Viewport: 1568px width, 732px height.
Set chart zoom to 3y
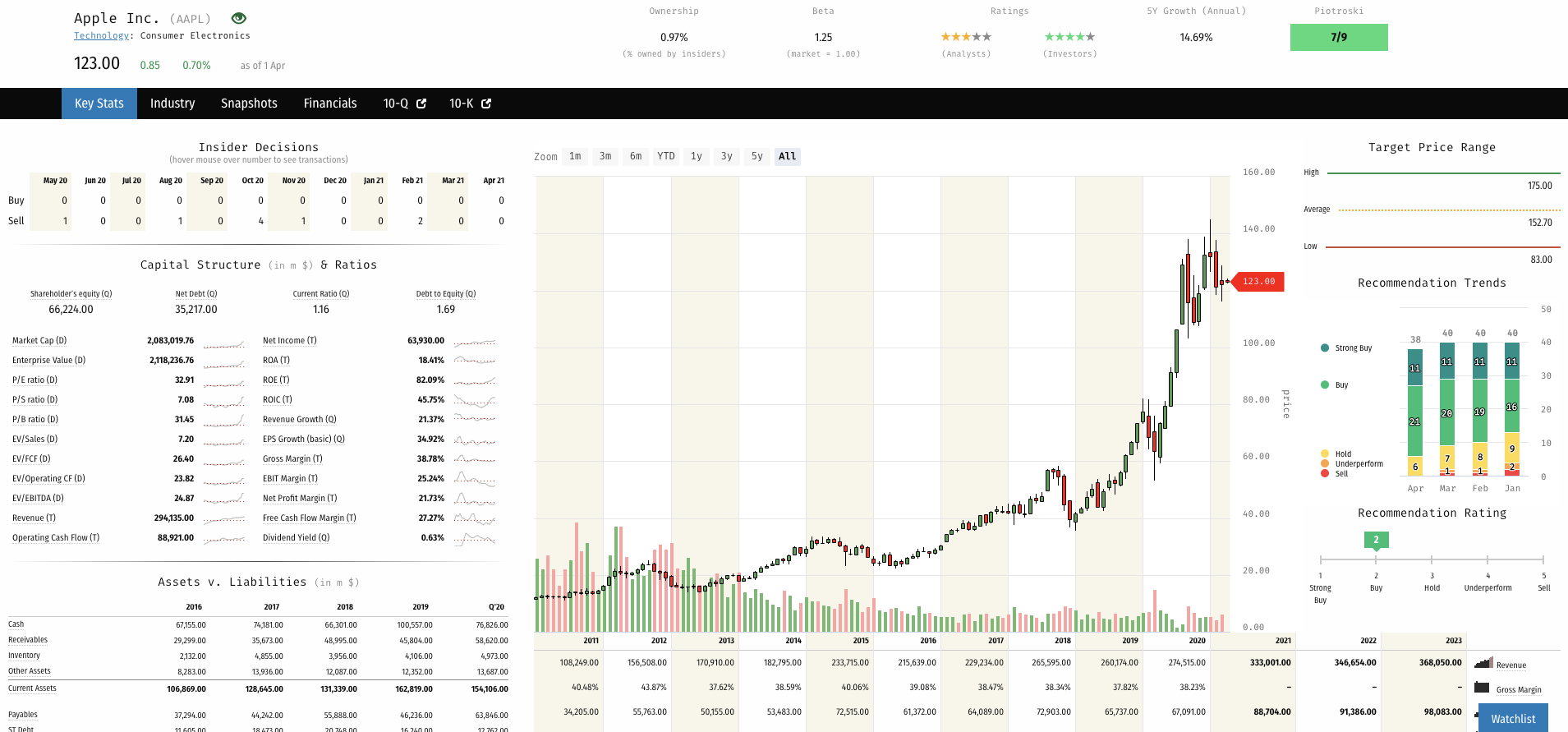(727, 156)
